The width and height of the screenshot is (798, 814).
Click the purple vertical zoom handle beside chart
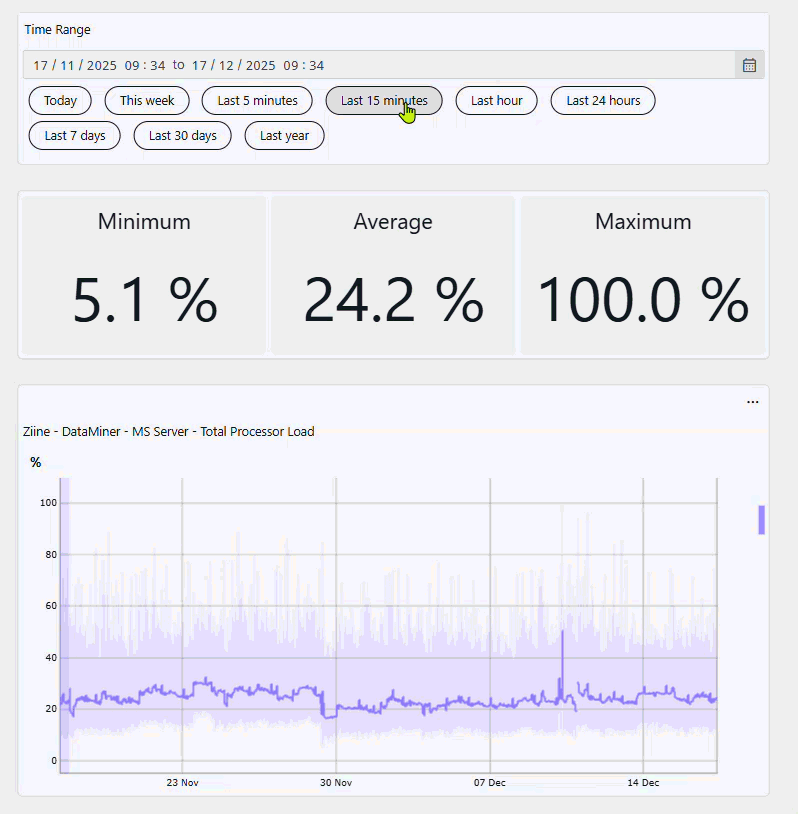click(761, 520)
